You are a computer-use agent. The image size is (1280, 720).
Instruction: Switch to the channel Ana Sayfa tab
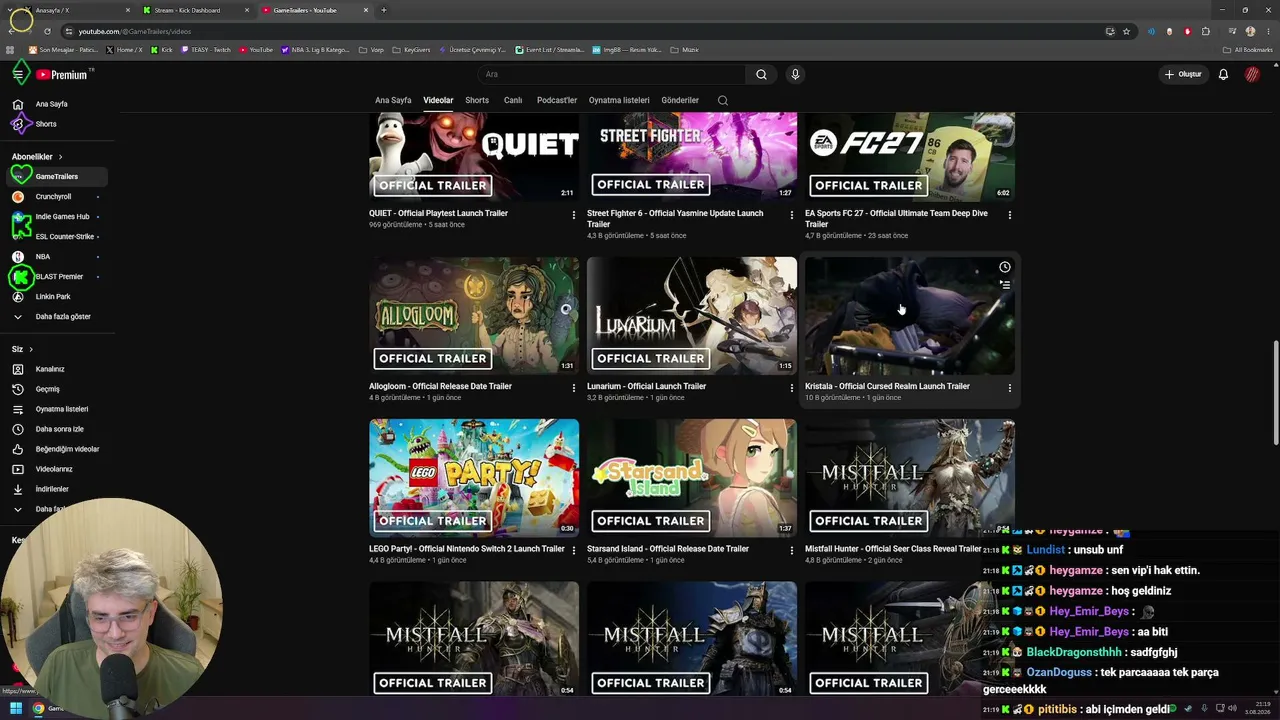(x=393, y=100)
